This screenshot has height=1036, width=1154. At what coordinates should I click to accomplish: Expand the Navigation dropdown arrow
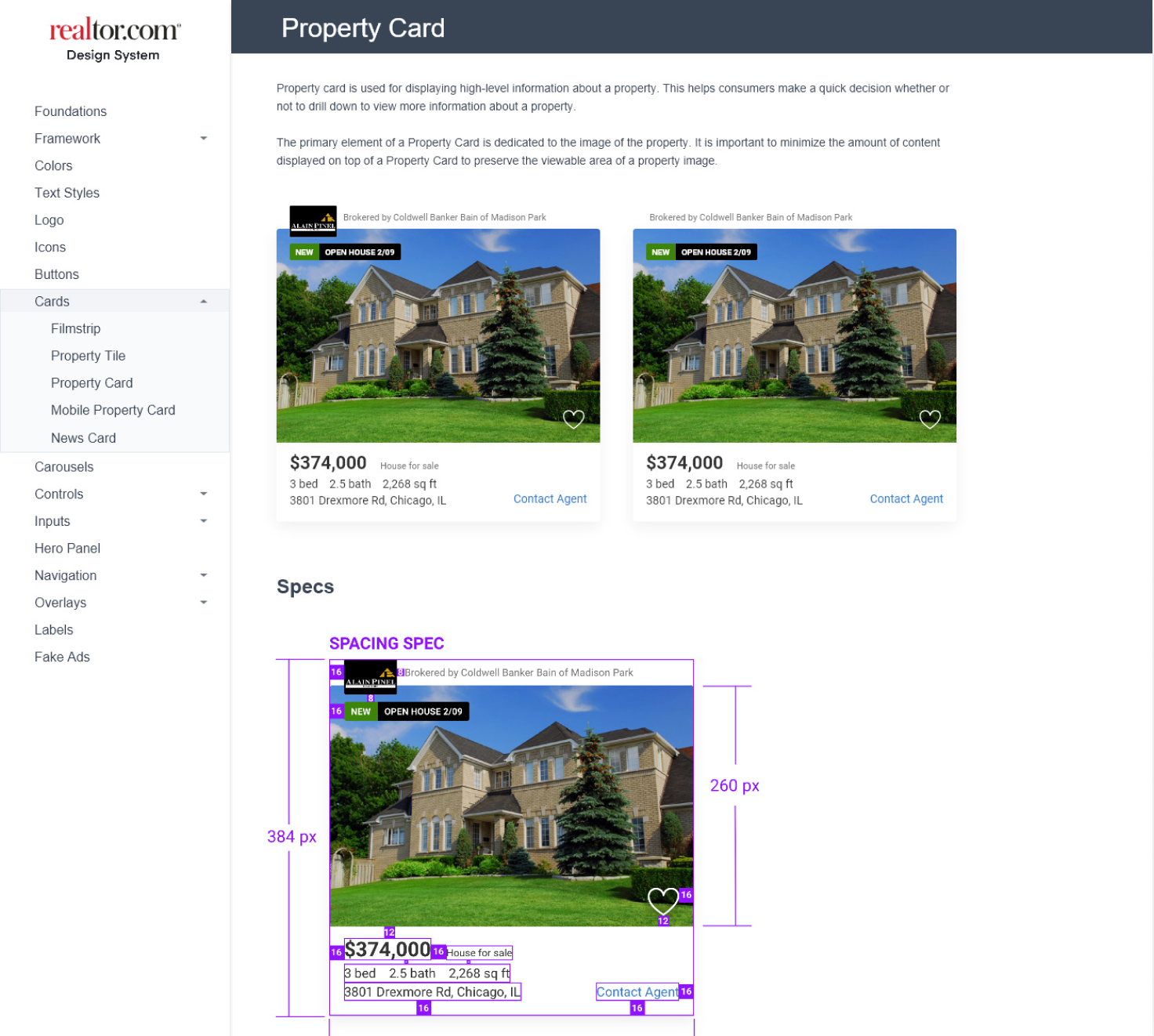pos(204,576)
